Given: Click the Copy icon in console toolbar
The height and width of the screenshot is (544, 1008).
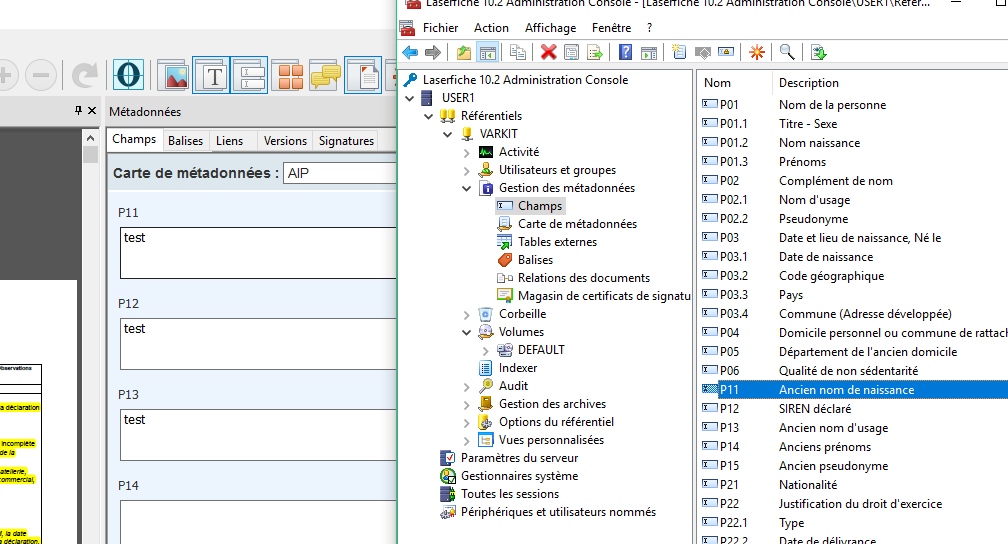Looking at the screenshot, I should click(518, 53).
